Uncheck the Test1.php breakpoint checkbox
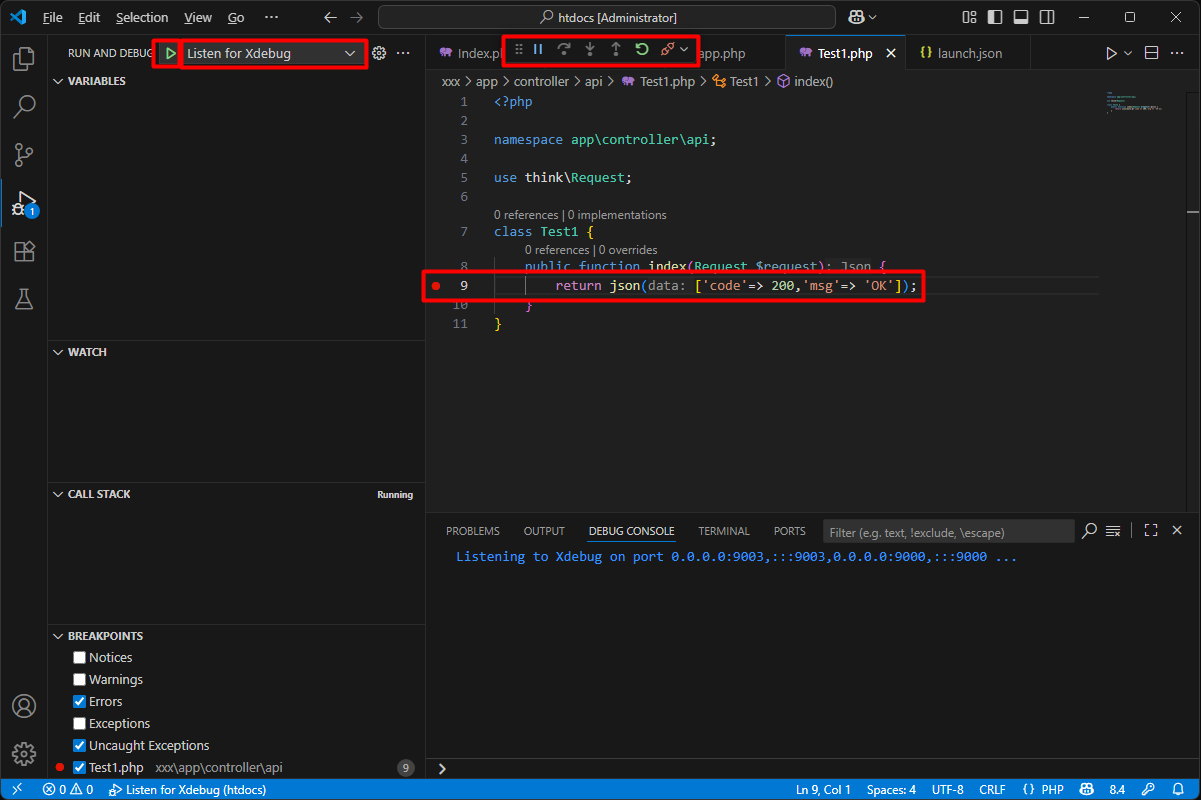 pos(80,767)
